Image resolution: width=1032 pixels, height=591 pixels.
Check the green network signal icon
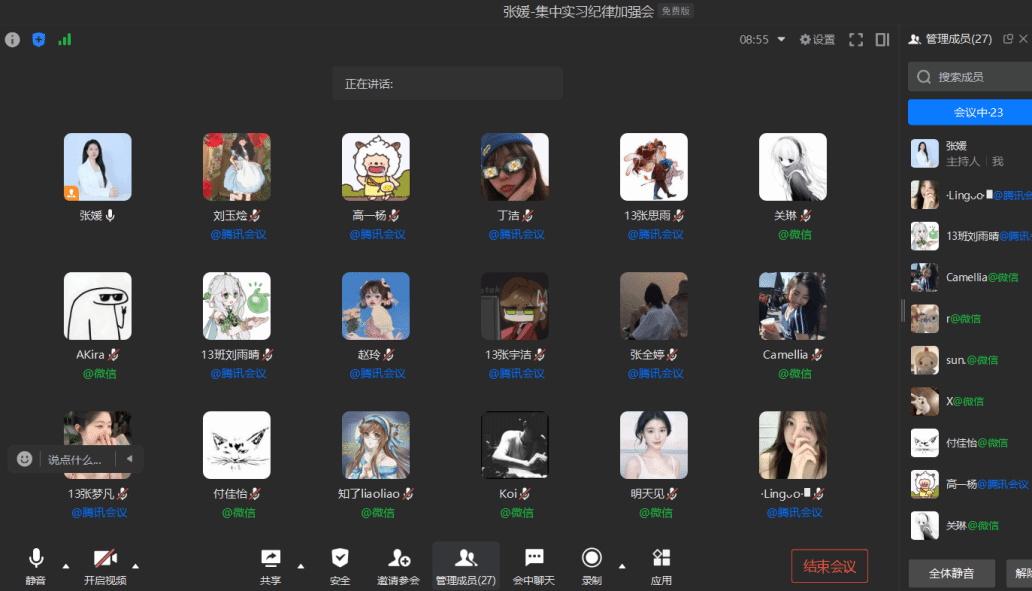[65, 40]
